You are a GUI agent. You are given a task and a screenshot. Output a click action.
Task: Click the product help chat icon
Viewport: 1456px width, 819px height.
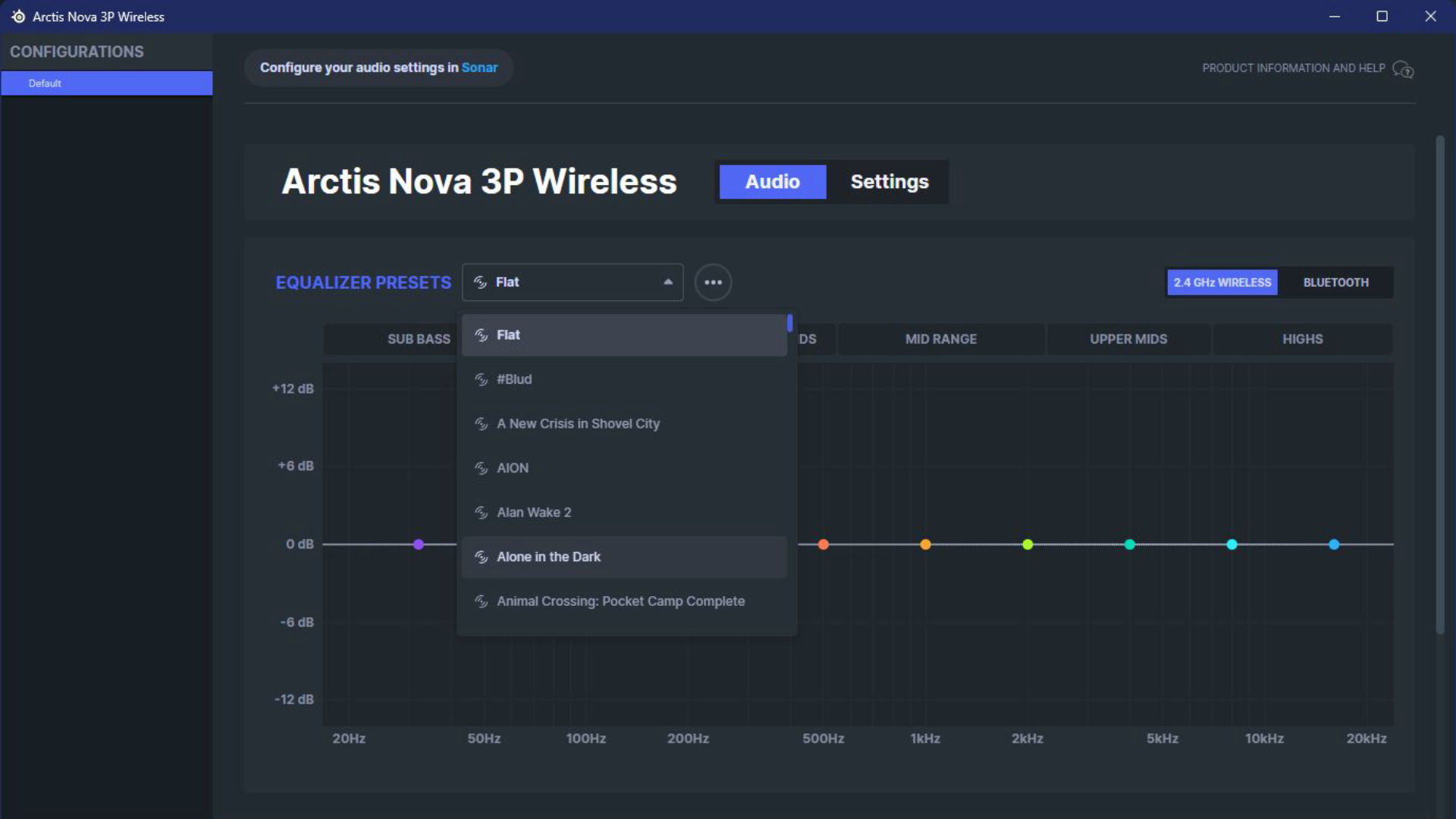1403,69
